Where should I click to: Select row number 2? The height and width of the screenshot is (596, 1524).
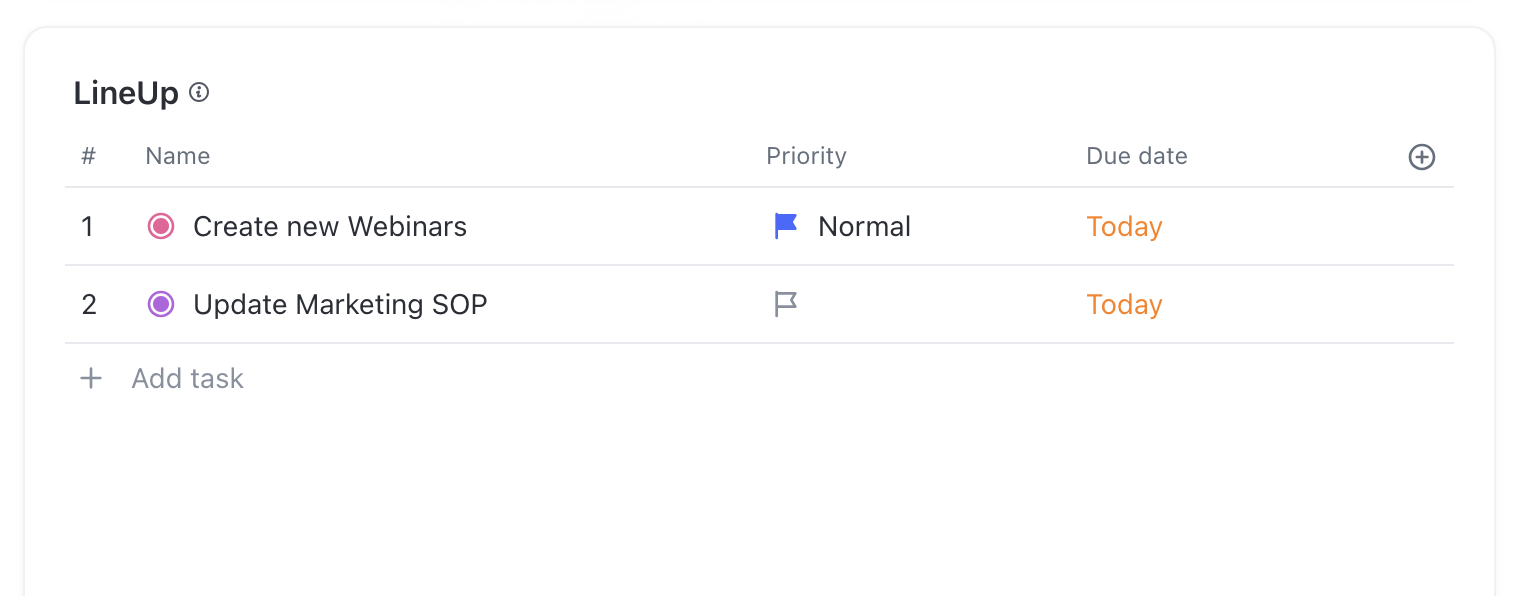click(89, 304)
